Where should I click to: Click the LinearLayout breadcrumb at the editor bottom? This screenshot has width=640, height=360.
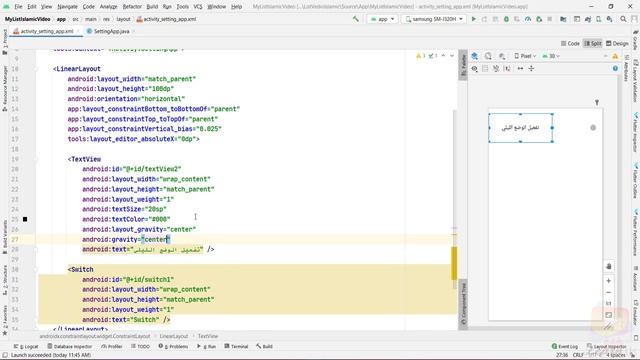174,336
